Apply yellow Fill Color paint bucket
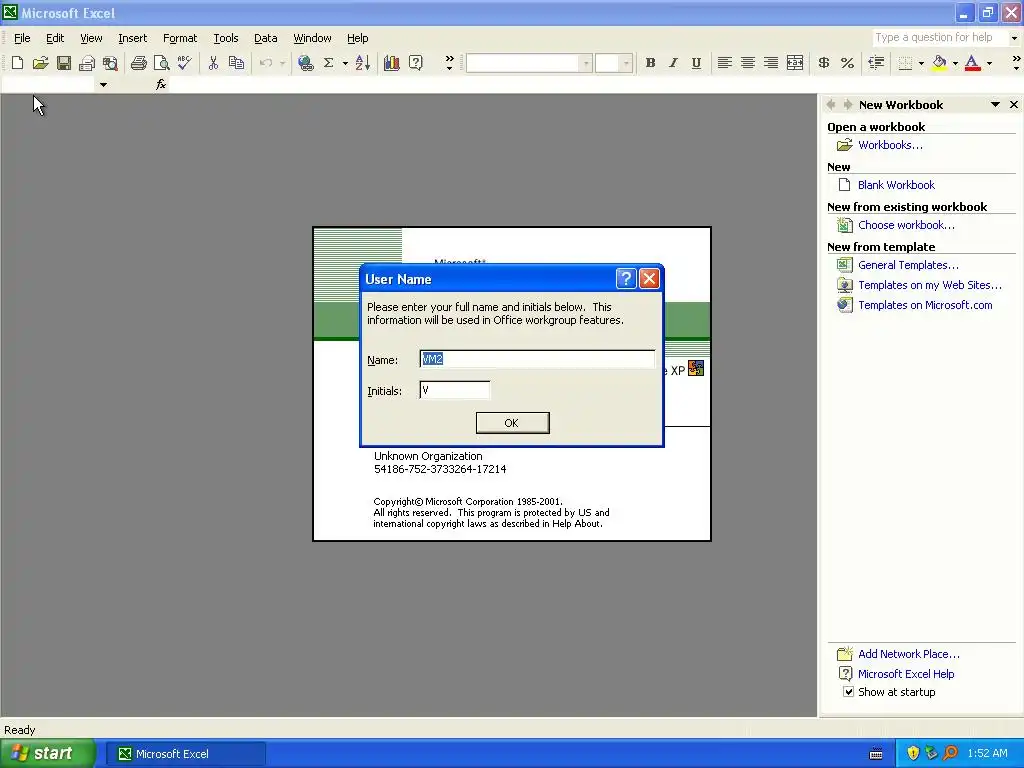 [939, 63]
